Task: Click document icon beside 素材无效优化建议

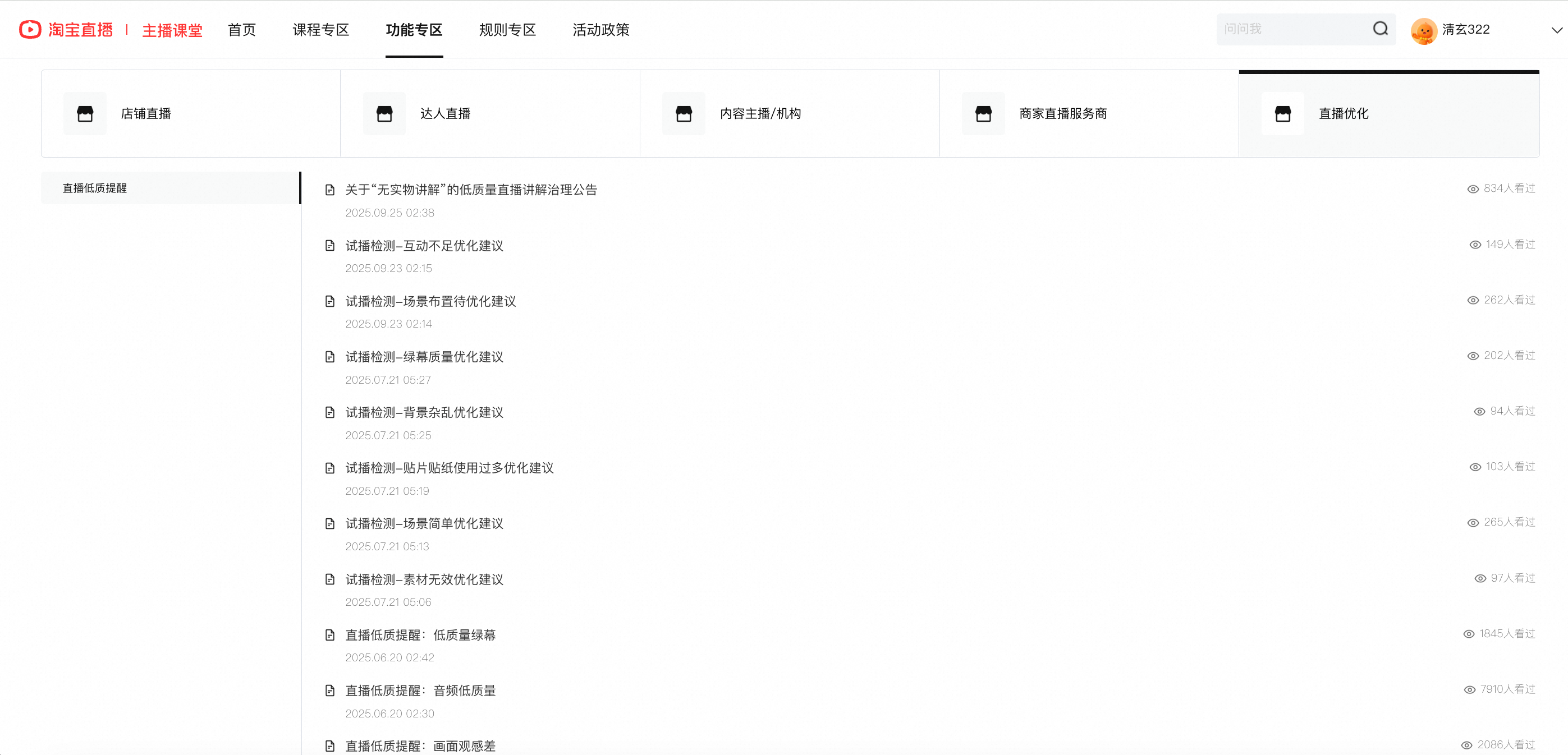Action: [330, 579]
